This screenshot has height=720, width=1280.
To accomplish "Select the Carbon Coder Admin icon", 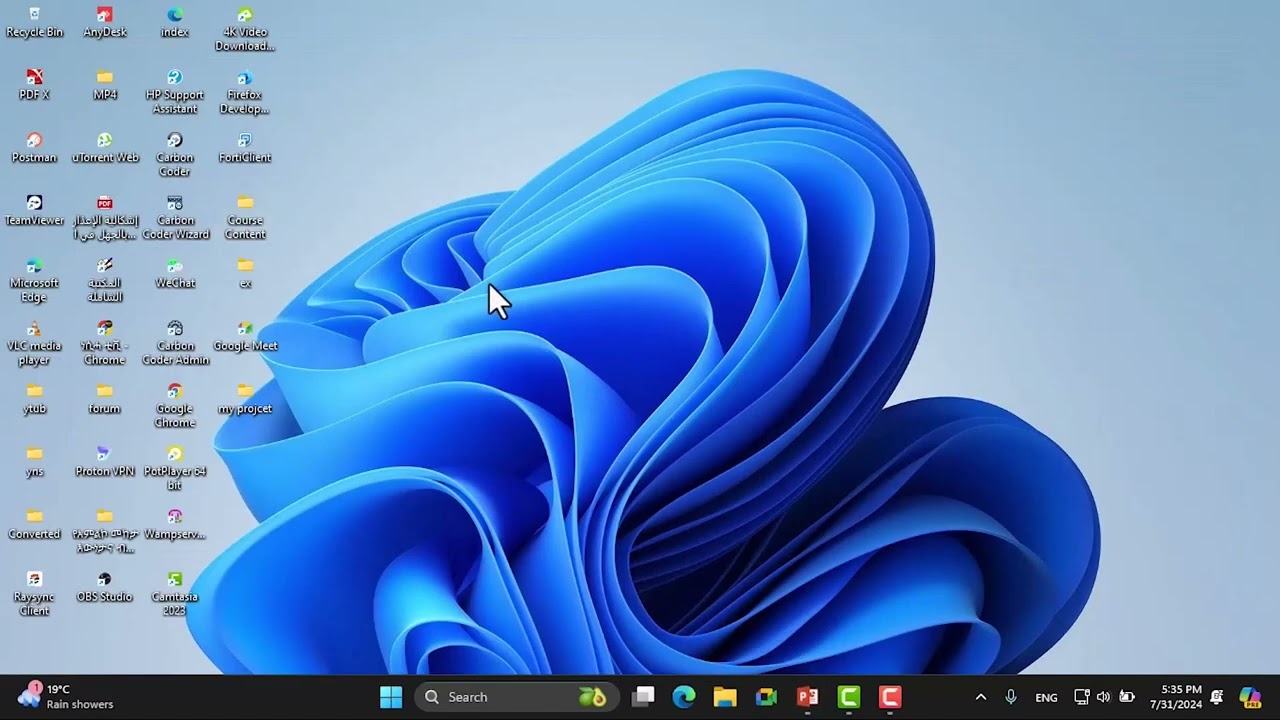I will click(175, 345).
